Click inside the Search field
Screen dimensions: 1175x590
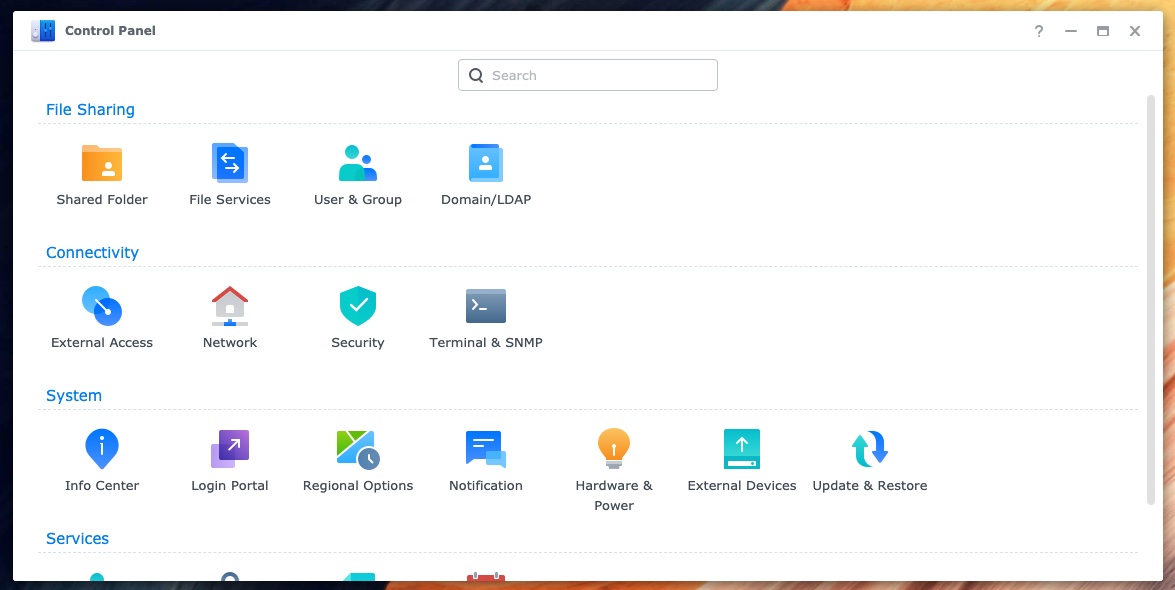588,75
